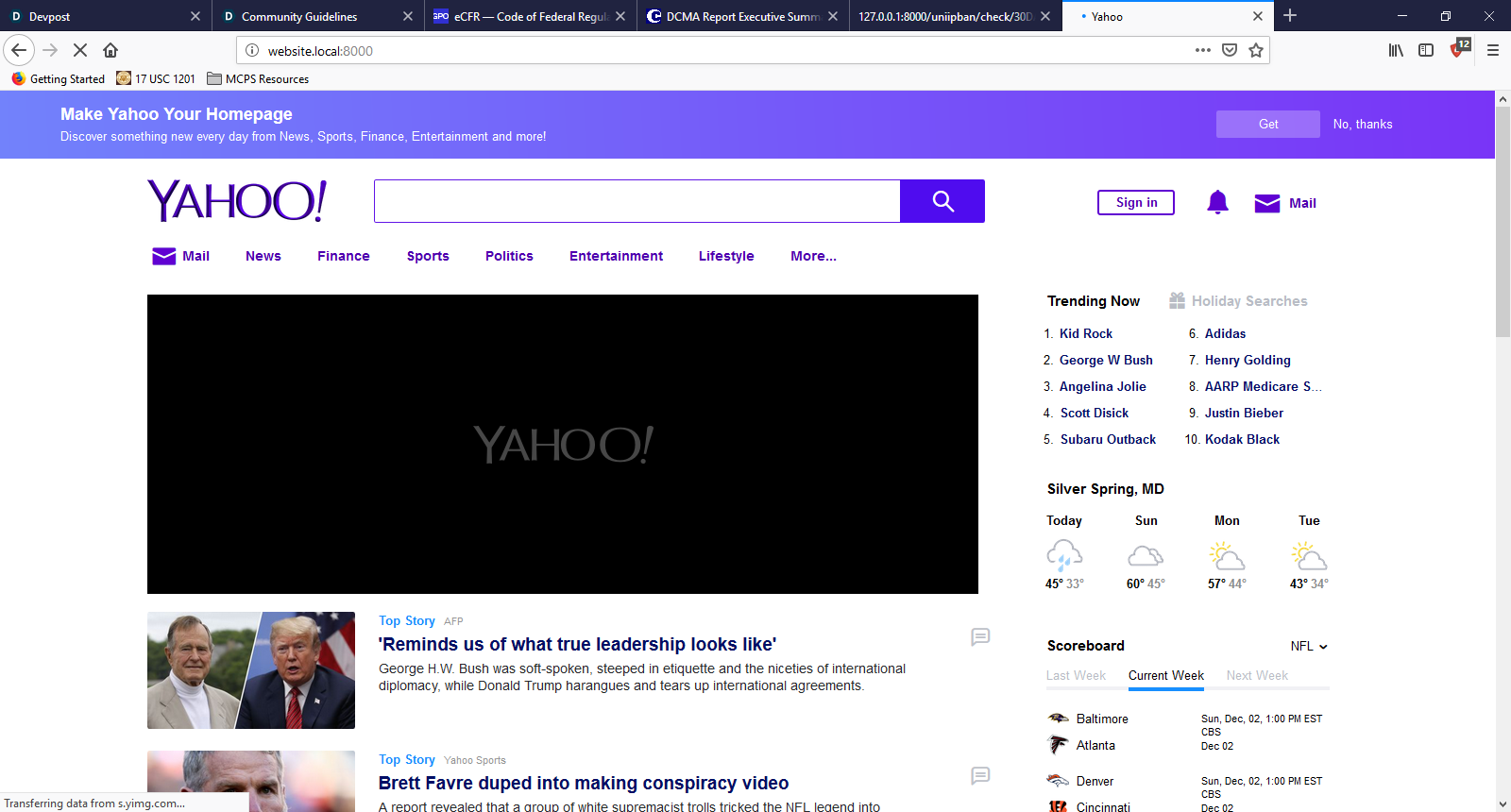Open a new browser tab with plus button
This screenshot has height=812, width=1511.
(1290, 16)
